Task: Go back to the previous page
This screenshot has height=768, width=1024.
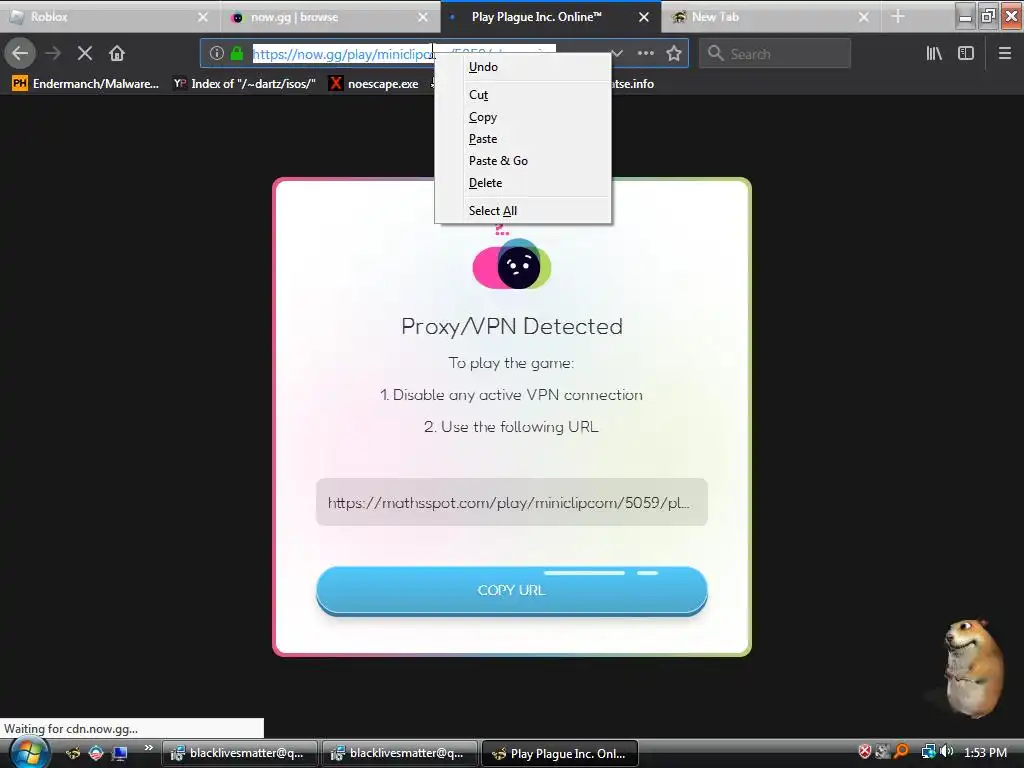Action: [x=20, y=53]
